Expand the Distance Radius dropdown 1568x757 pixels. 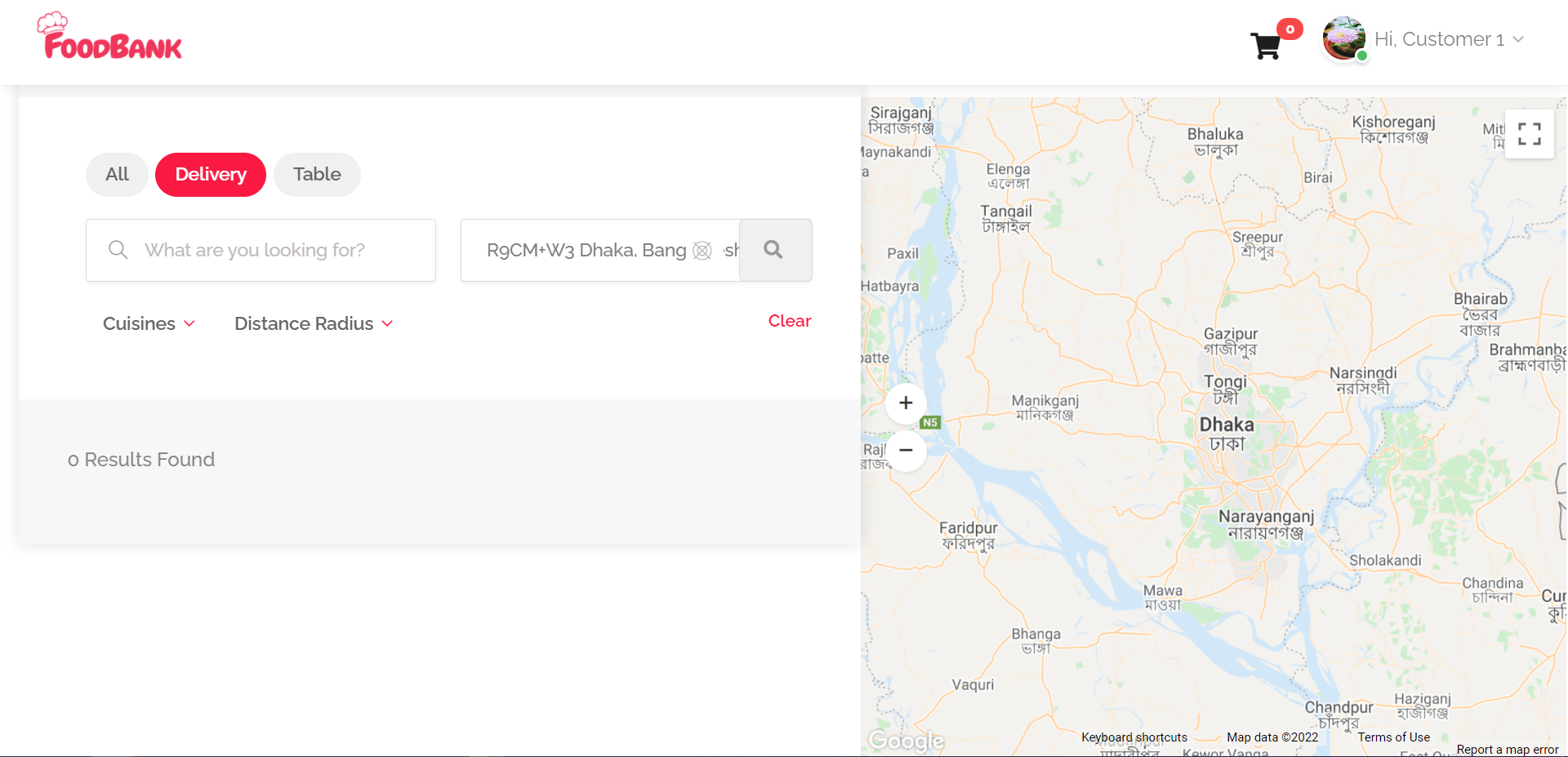click(x=314, y=323)
